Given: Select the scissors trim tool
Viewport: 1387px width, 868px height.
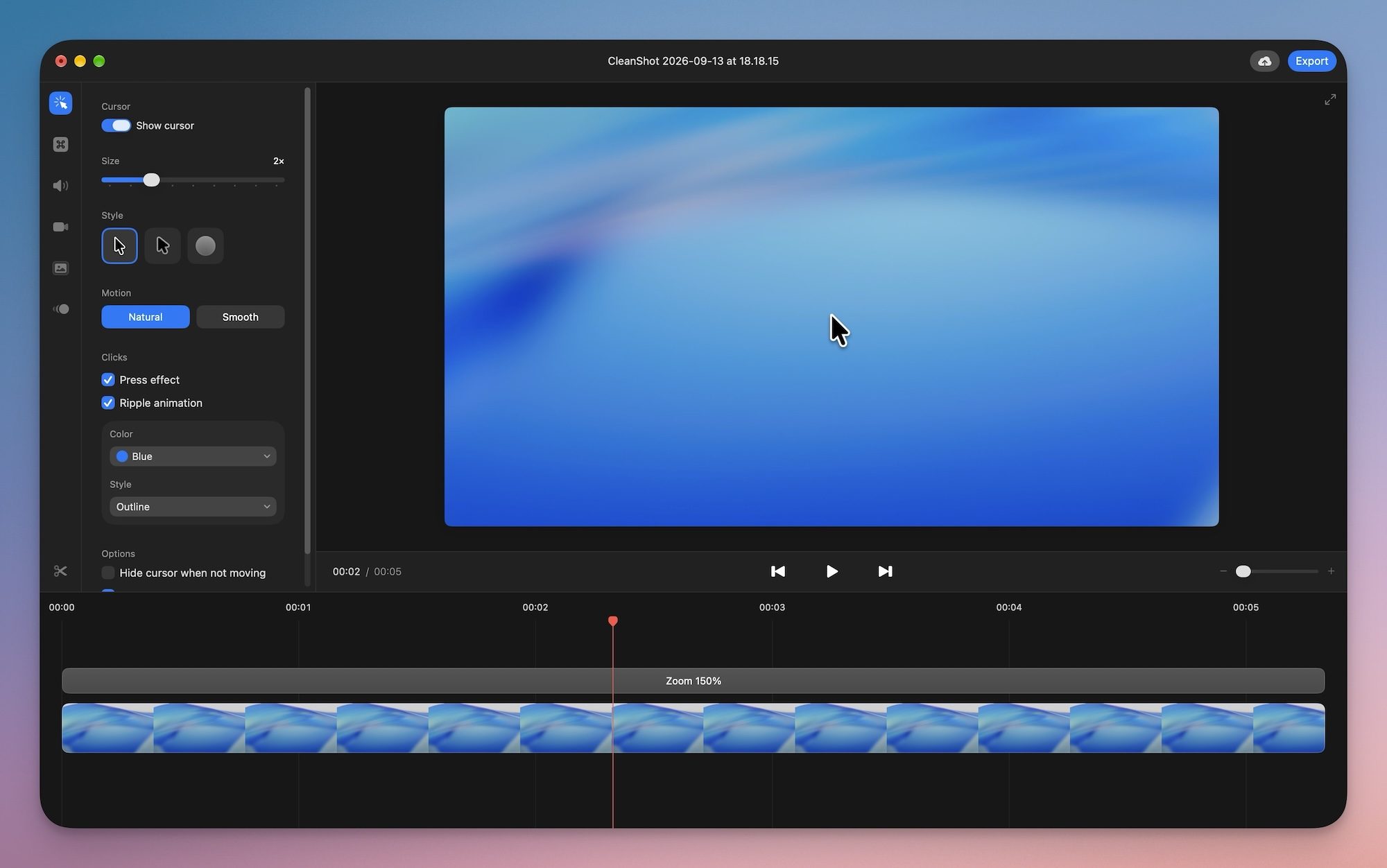Looking at the screenshot, I should tap(60, 571).
